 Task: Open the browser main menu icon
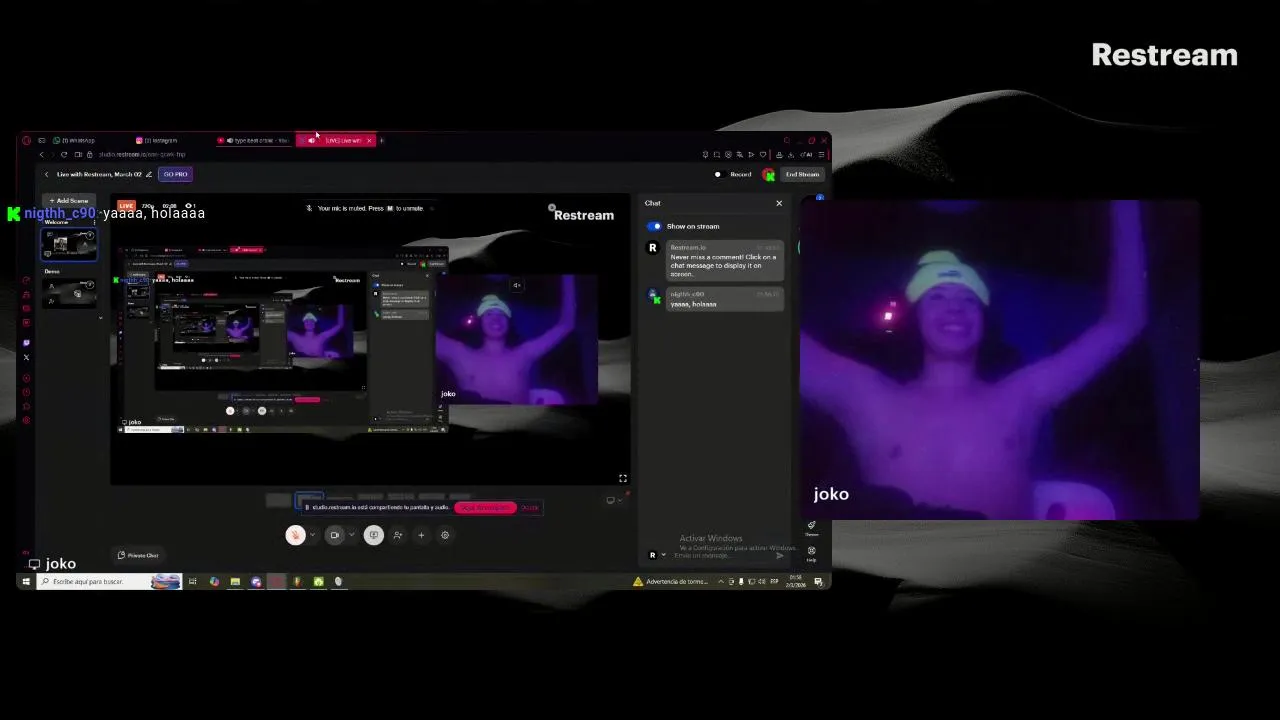click(x=822, y=154)
